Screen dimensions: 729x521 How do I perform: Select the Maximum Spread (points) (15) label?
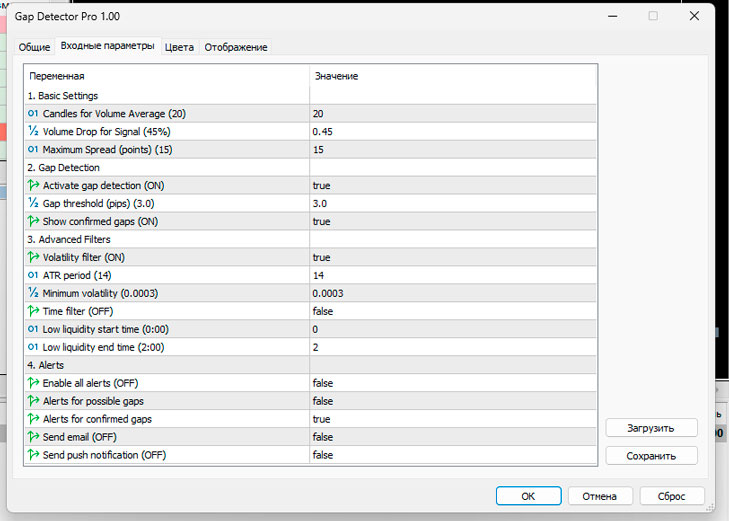107,150
